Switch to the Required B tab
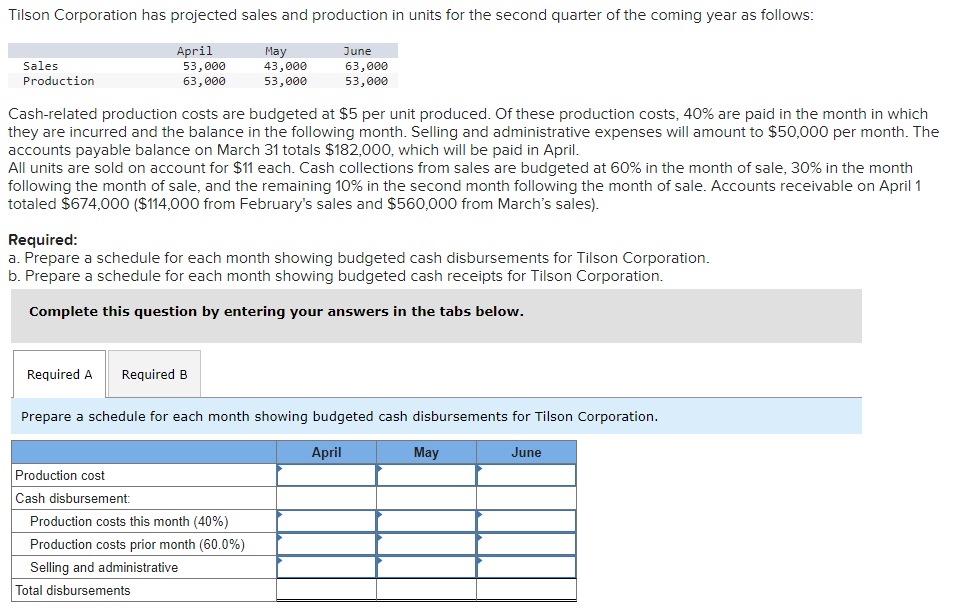 [x=154, y=374]
